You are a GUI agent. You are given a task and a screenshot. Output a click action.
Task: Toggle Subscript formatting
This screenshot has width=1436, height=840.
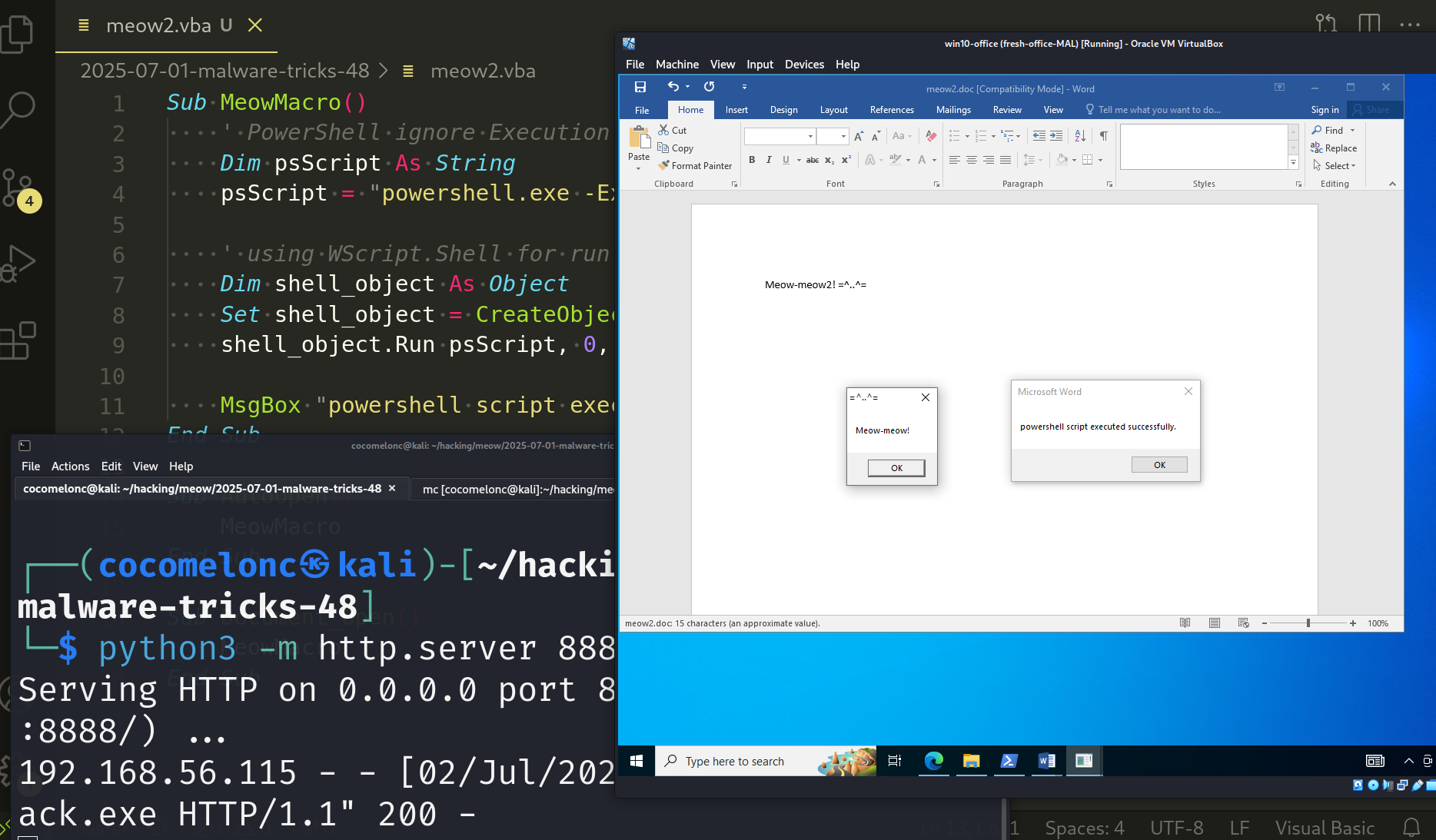[x=829, y=160]
